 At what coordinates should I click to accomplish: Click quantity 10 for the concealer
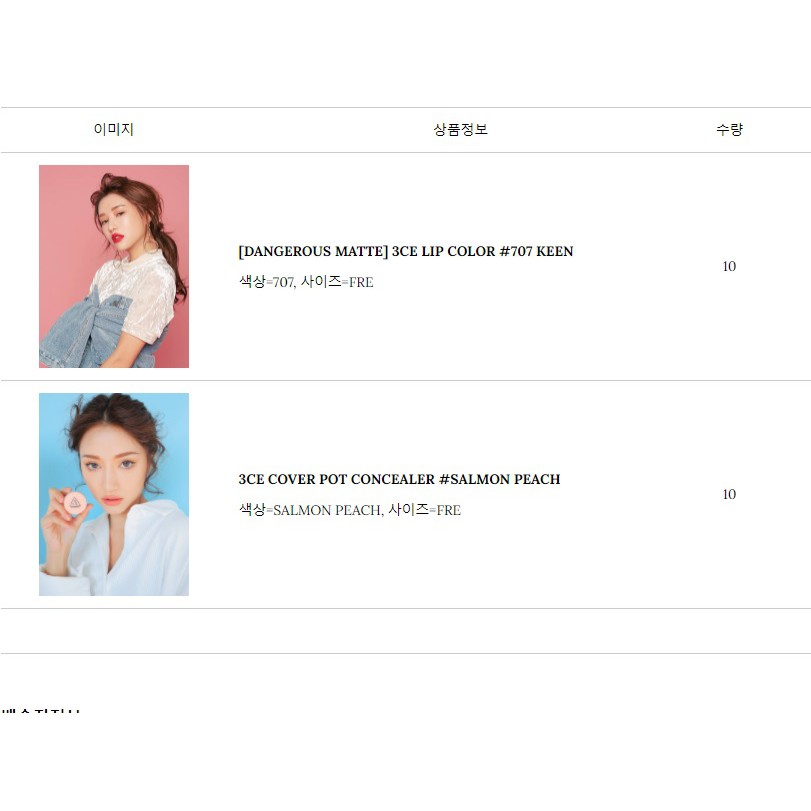(729, 494)
